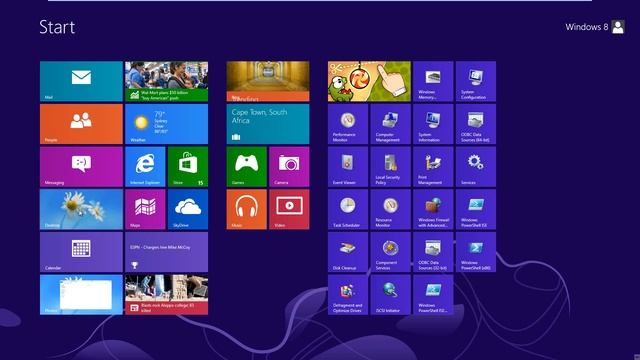This screenshot has height=360, width=640.
Task: Open Defragment and Optimize Drives tile
Action: [348, 295]
